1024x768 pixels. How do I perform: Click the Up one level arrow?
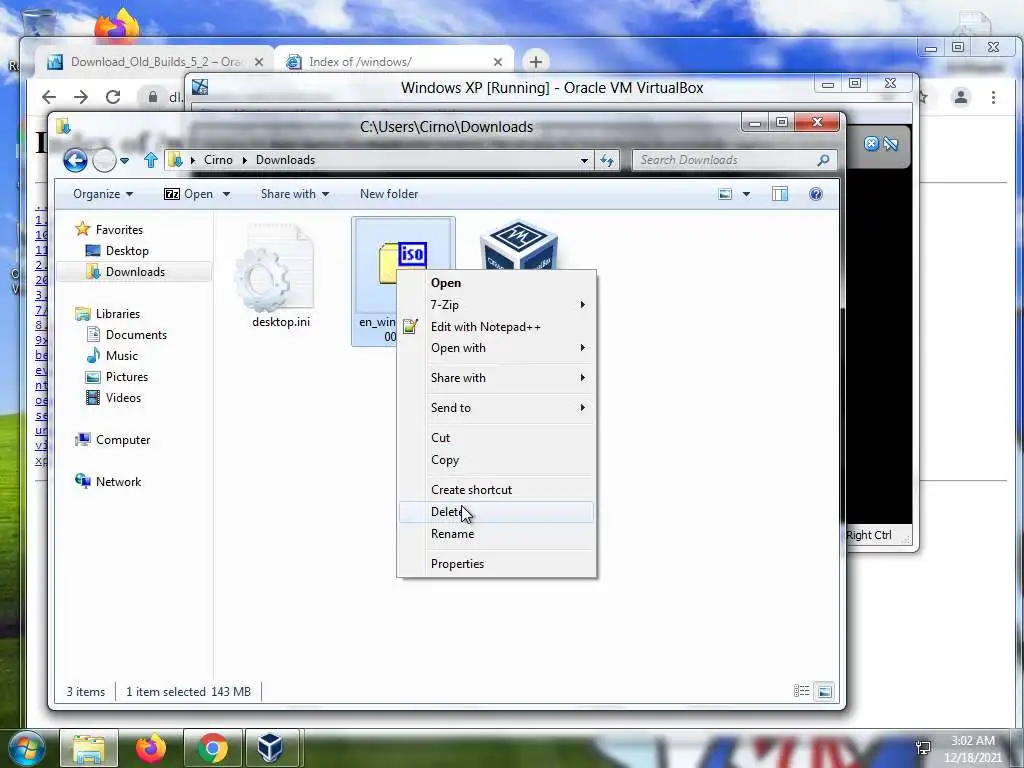pos(151,160)
